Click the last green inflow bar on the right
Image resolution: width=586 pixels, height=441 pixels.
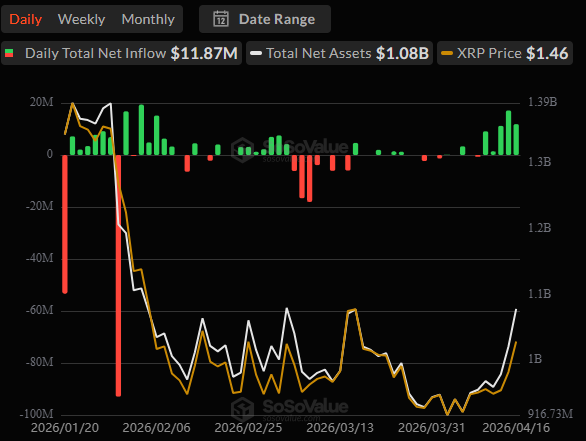(x=516, y=139)
